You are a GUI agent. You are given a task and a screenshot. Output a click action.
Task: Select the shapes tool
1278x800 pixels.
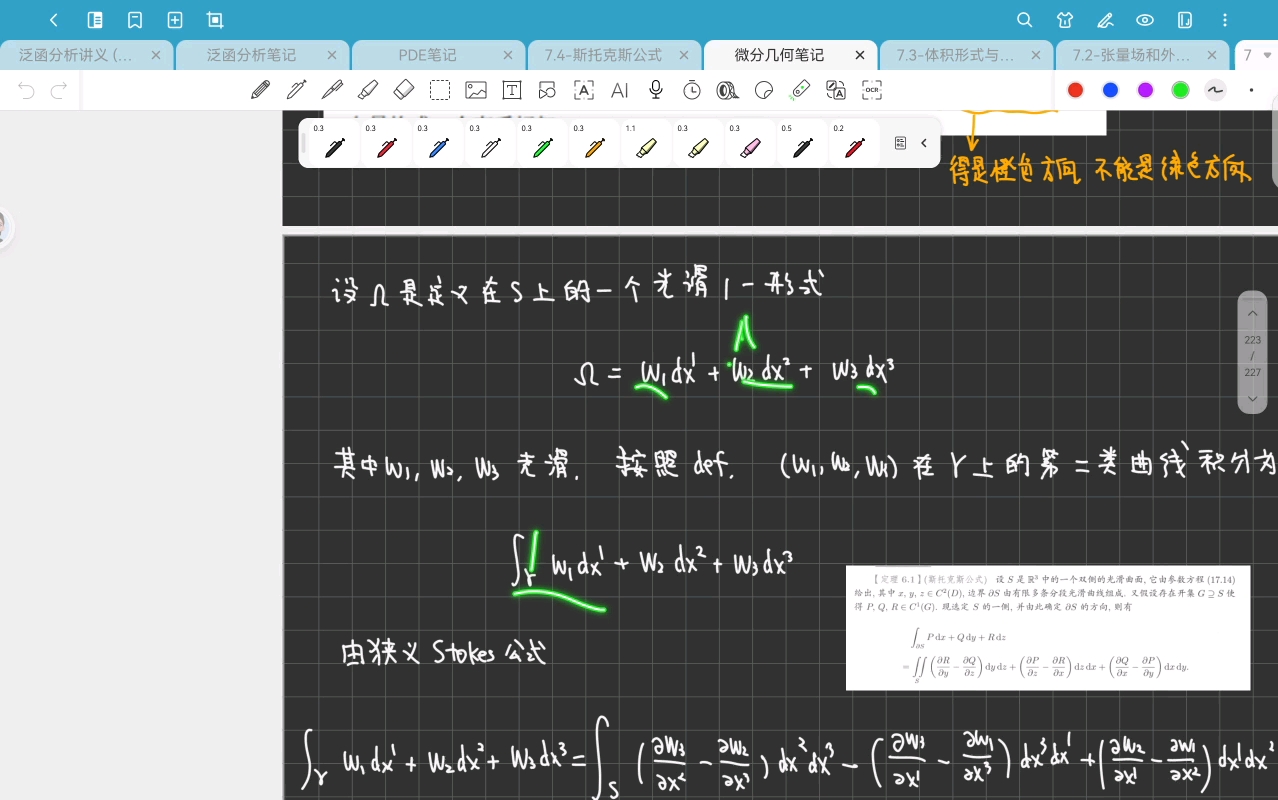[547, 90]
